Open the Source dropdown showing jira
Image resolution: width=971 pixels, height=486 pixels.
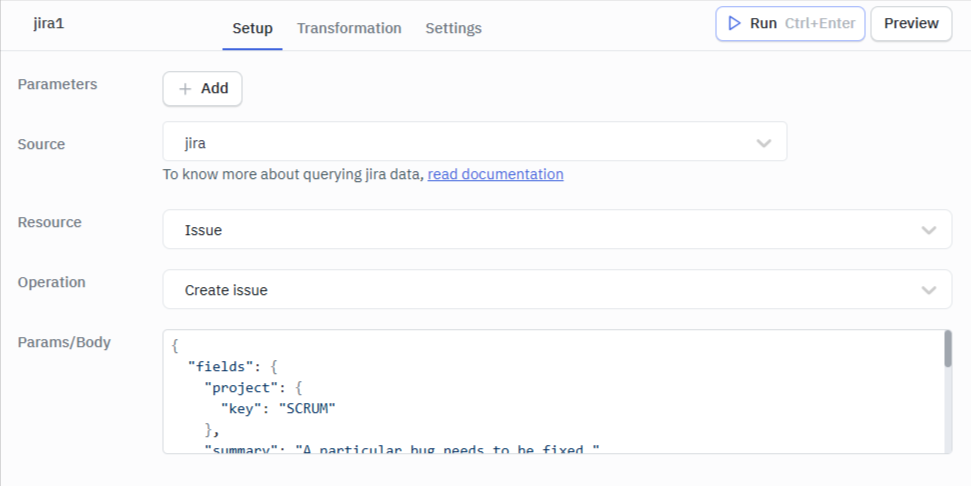tap(475, 141)
